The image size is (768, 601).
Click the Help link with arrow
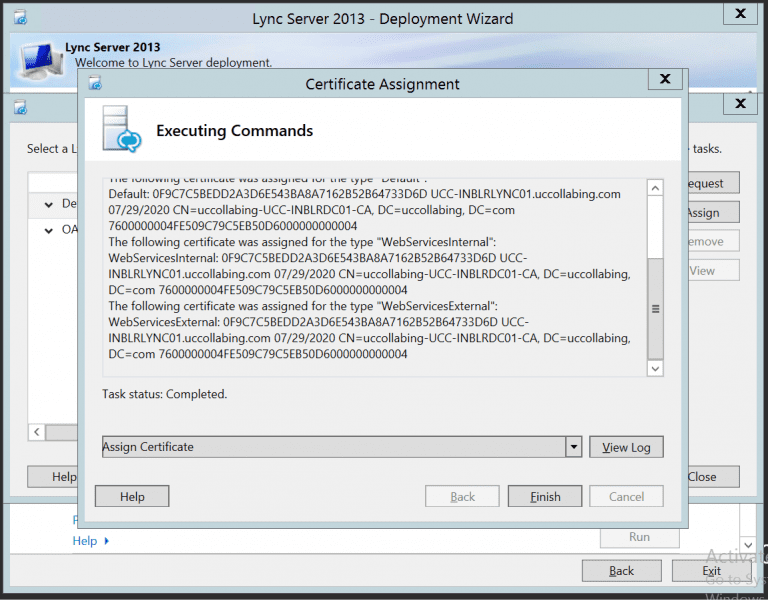90,541
